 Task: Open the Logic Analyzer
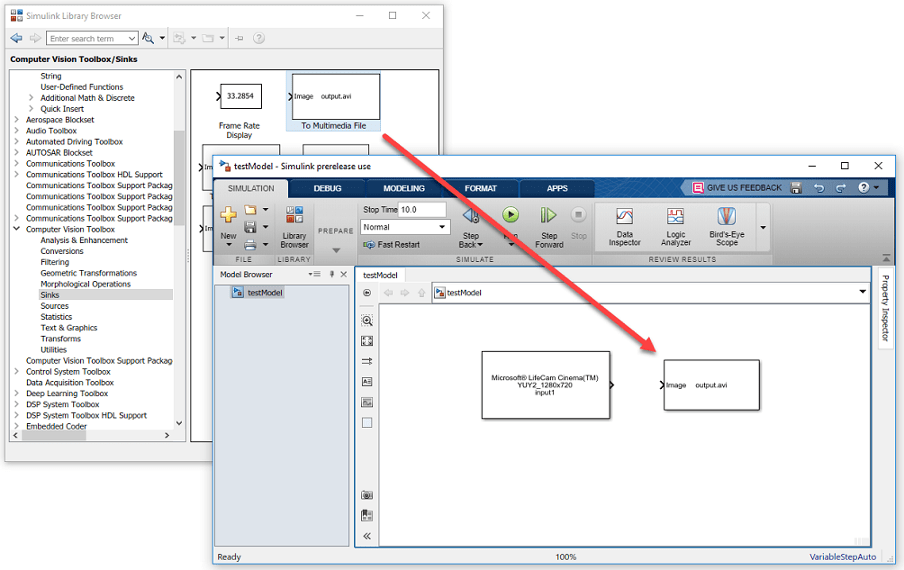pos(676,227)
